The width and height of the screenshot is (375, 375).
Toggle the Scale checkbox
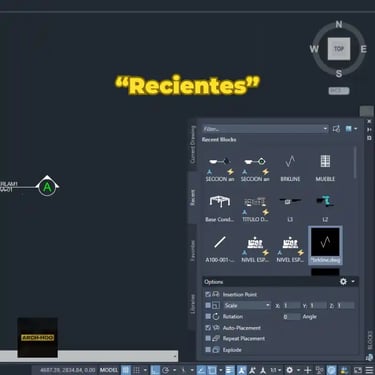pyautogui.click(x=208, y=305)
